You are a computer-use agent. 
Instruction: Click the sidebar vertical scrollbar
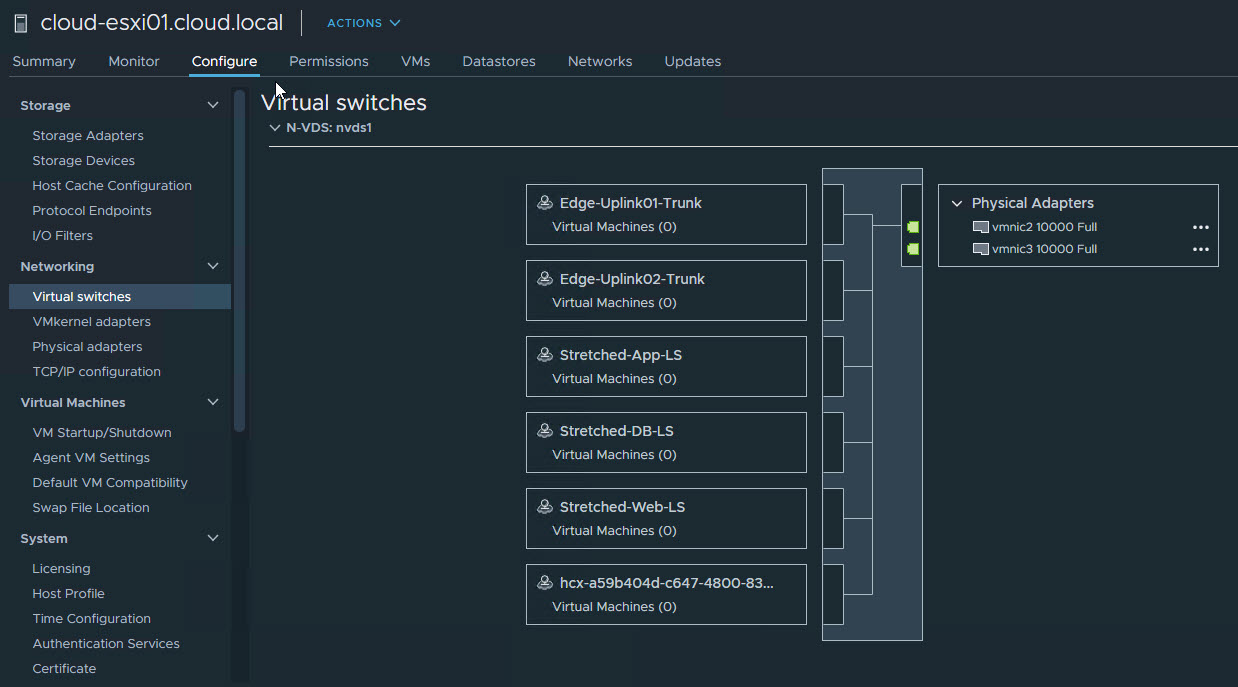(x=239, y=260)
